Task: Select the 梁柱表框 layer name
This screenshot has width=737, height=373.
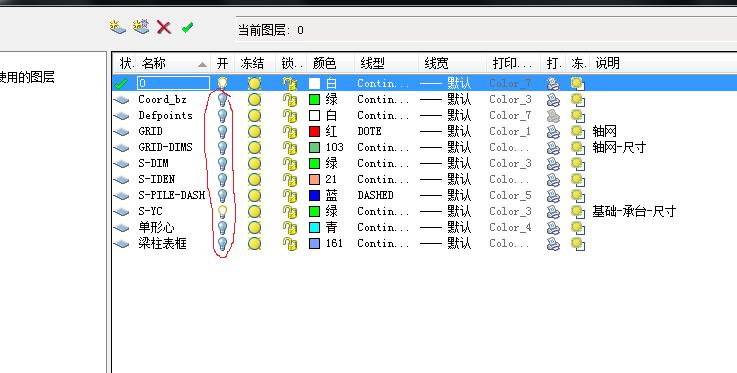Action: [x=162, y=243]
